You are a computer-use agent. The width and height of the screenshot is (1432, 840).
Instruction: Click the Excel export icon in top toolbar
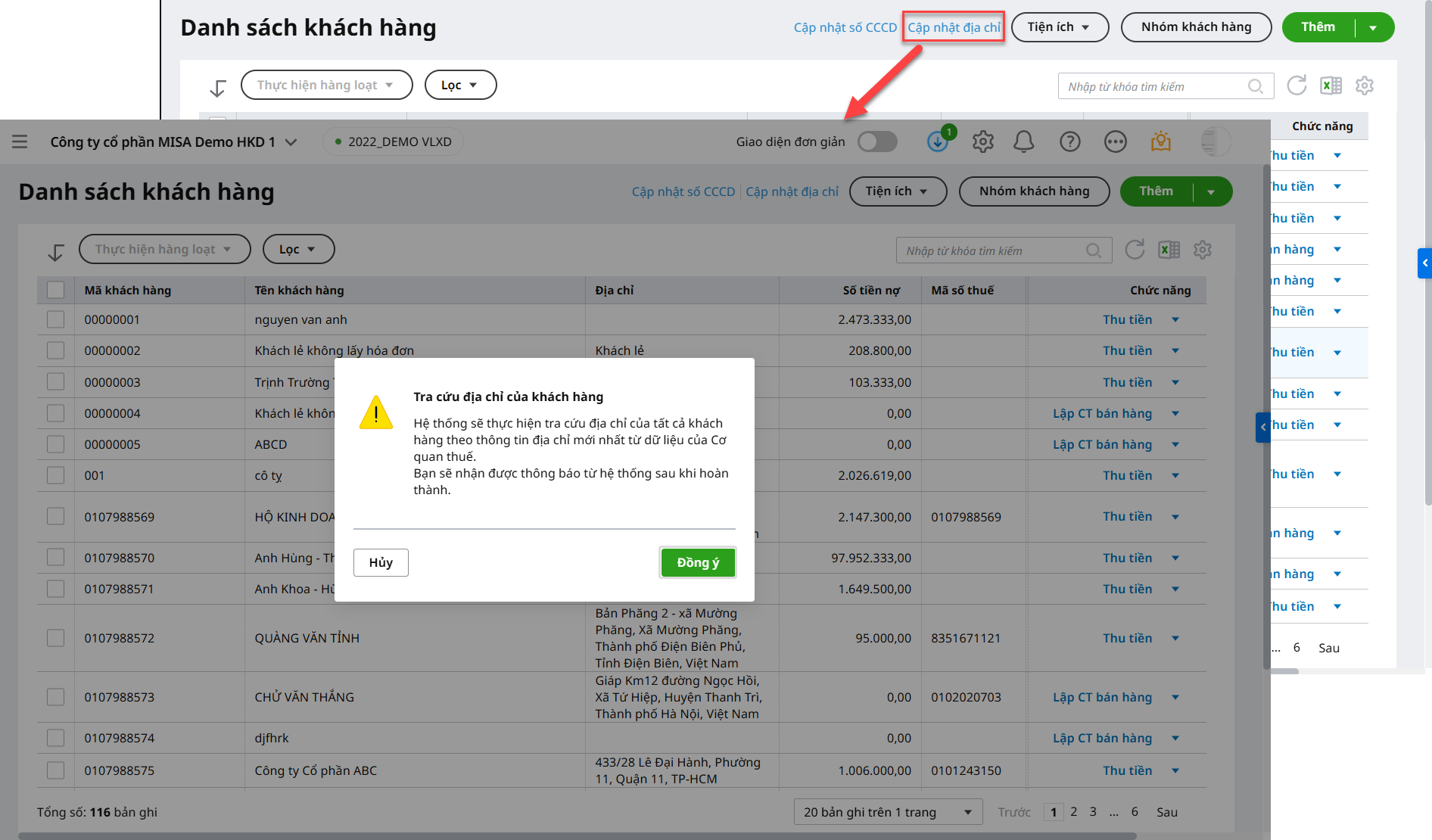[x=1331, y=86]
